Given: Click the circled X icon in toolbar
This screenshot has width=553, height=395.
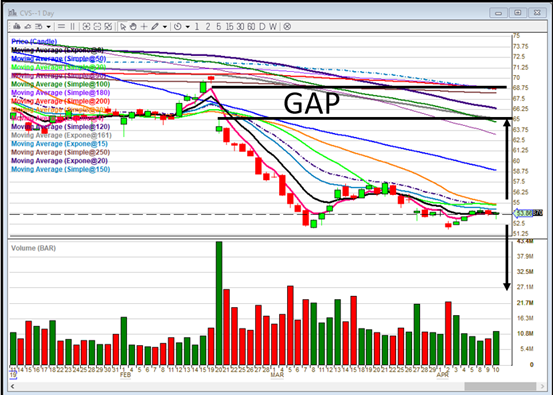Looking at the screenshot, I should point(287,26).
